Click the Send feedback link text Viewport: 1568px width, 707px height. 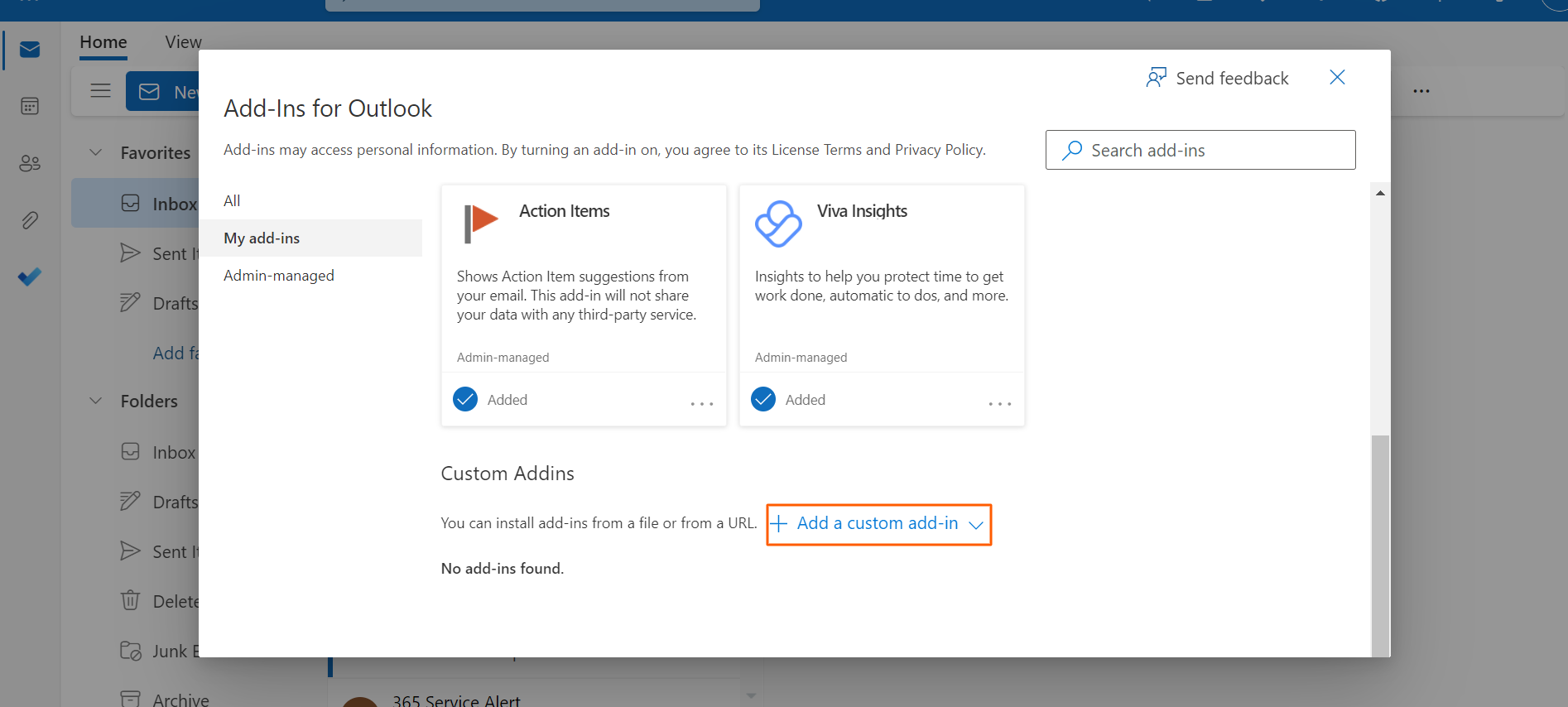click(1232, 78)
